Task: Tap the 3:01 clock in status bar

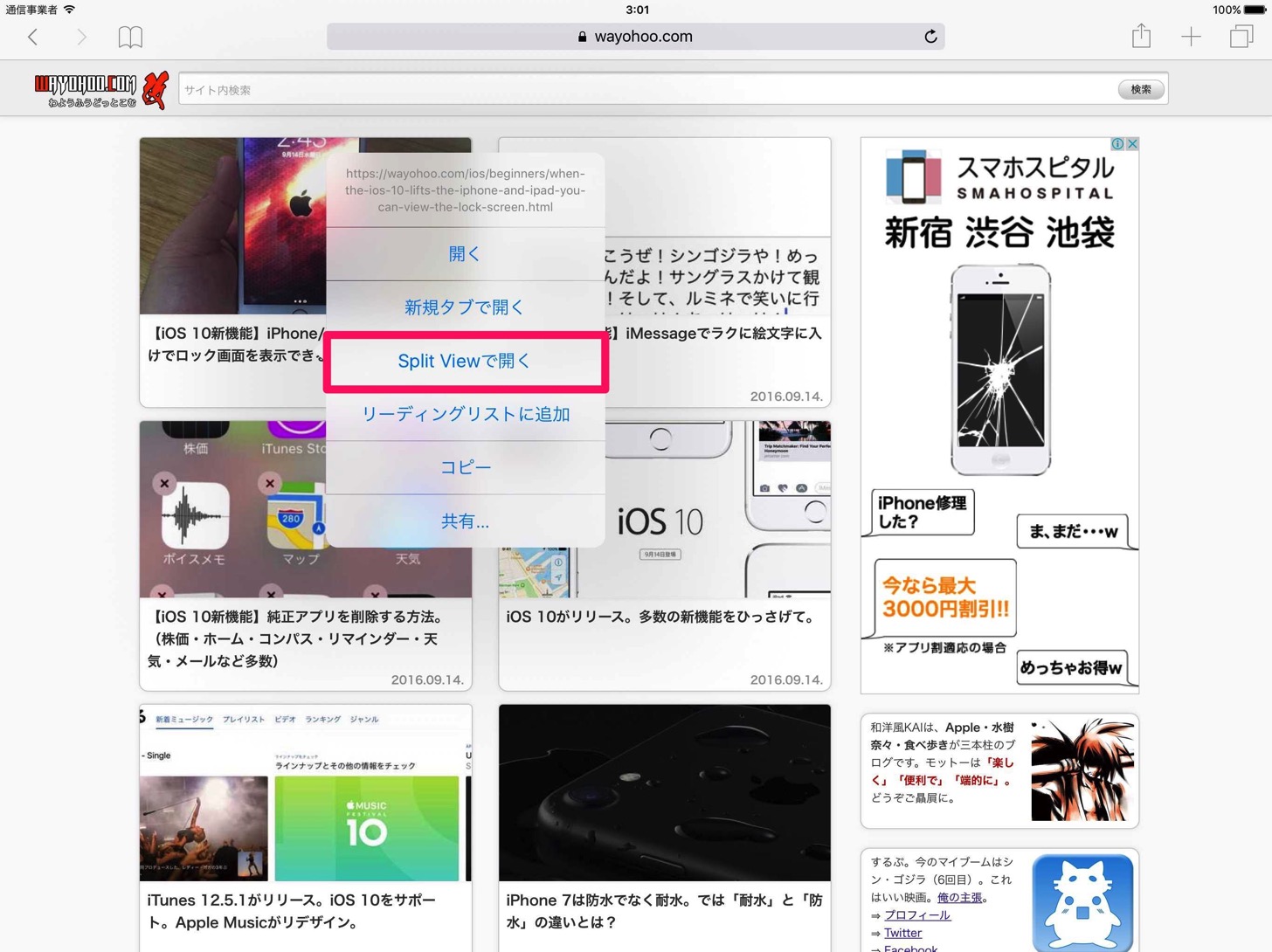Action: point(638,10)
